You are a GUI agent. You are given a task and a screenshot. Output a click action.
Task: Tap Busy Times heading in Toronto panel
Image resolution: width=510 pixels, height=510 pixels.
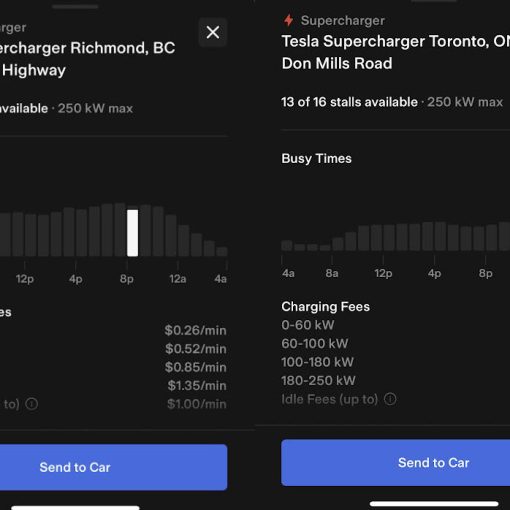pyautogui.click(x=316, y=159)
